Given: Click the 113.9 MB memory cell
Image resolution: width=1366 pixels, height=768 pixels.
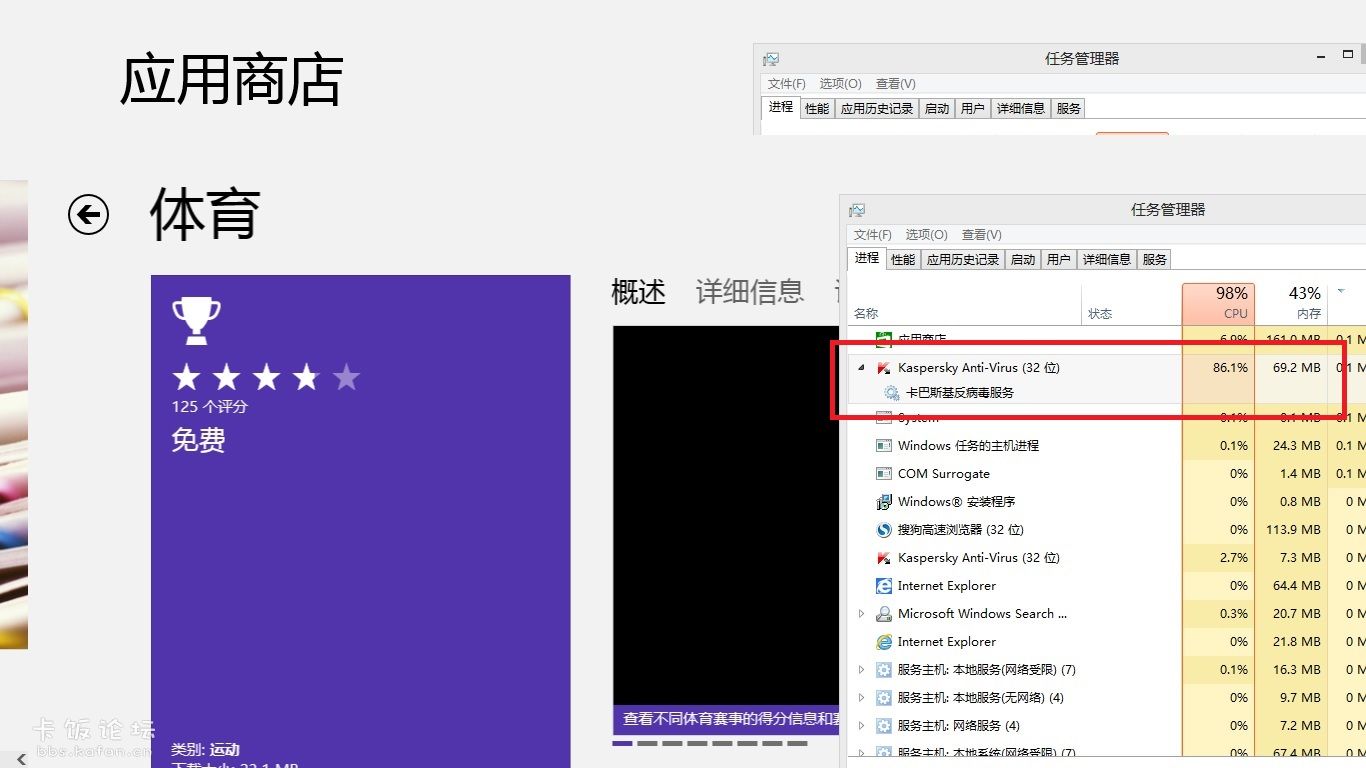Looking at the screenshot, I should point(1292,530).
